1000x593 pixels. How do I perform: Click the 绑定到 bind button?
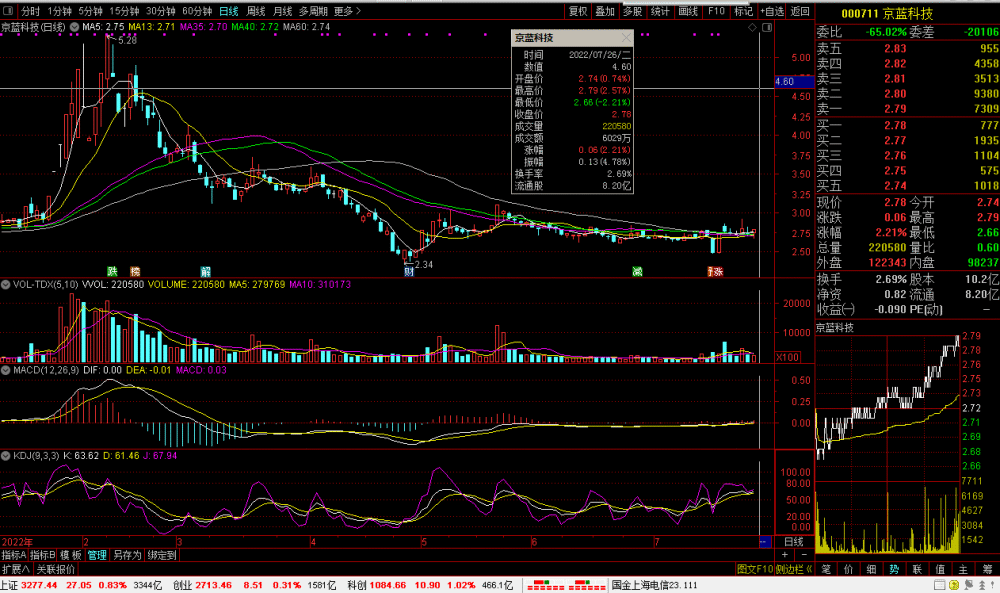(161, 555)
